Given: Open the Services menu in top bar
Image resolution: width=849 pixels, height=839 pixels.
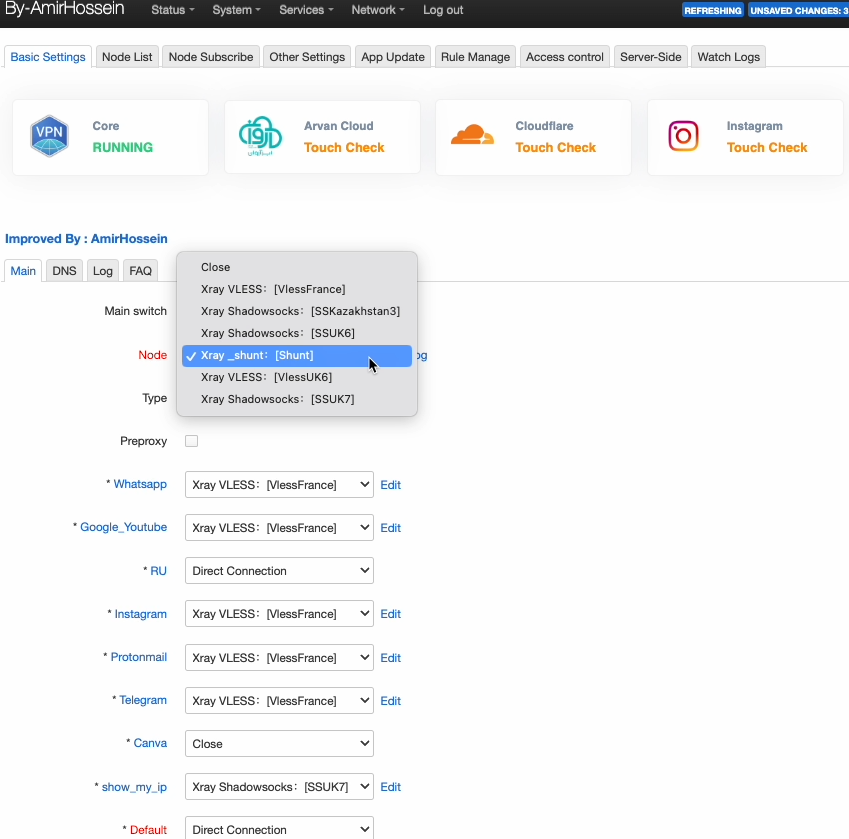Looking at the screenshot, I should click(x=306, y=10).
